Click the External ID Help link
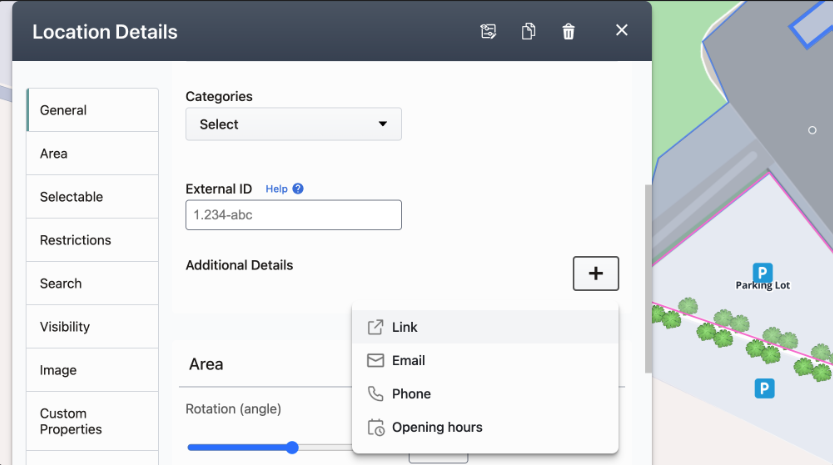 point(276,189)
